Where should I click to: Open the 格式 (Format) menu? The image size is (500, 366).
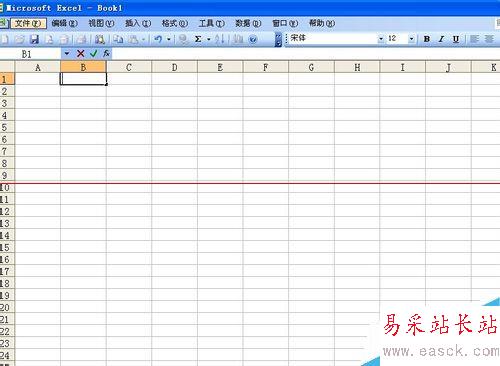175,23
